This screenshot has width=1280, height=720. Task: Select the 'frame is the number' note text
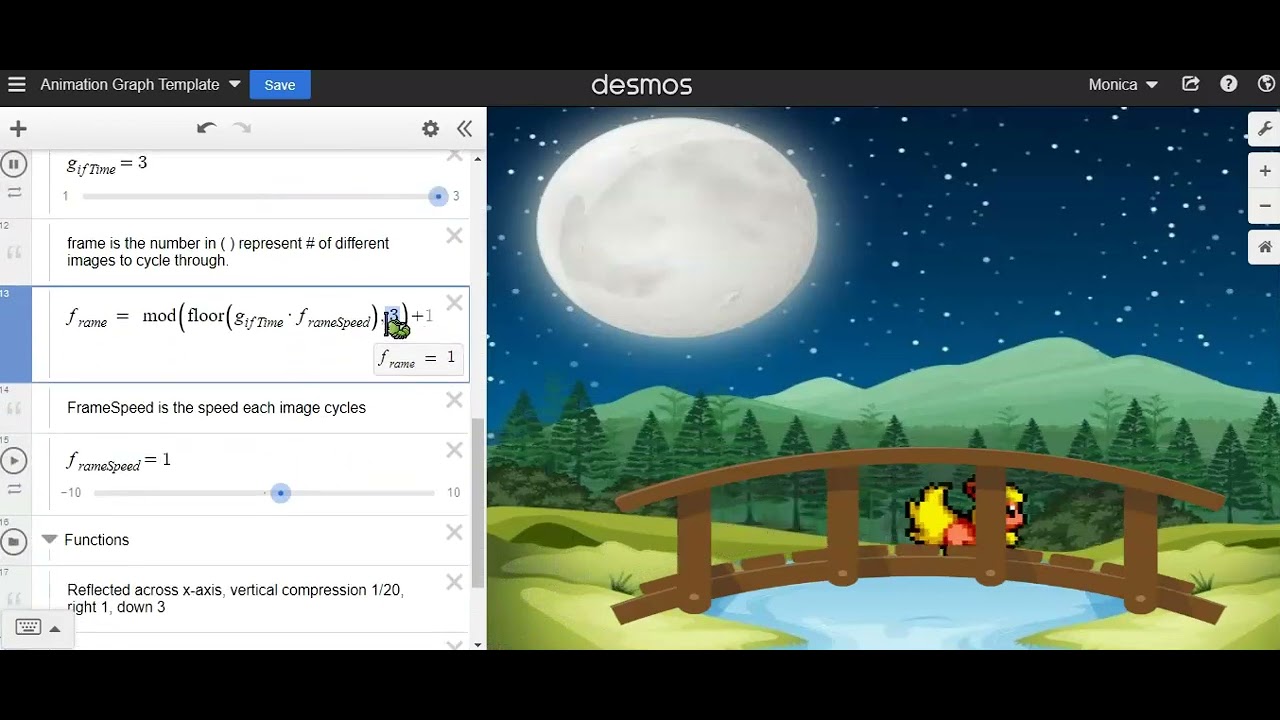click(228, 252)
